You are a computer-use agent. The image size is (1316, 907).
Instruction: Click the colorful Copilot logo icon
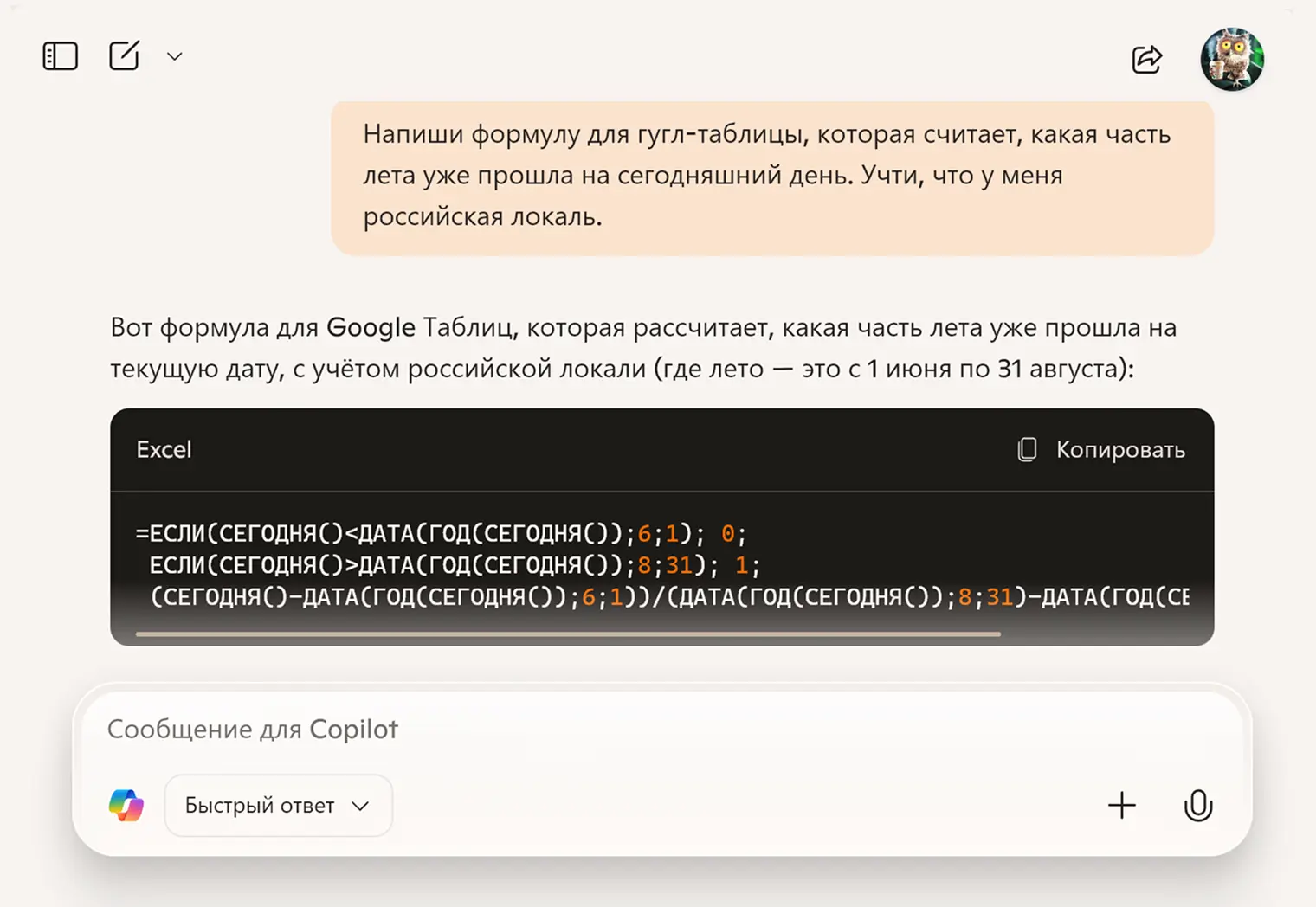[126, 806]
